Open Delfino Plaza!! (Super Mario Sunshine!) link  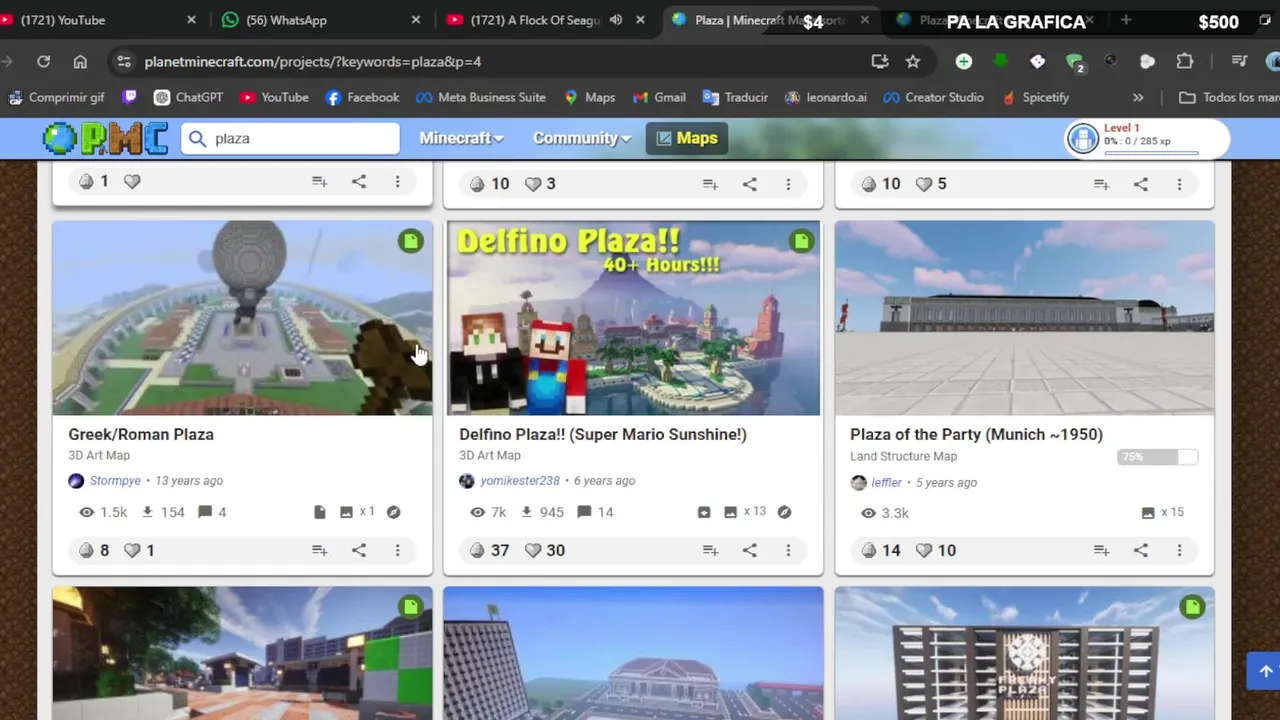[x=603, y=434]
